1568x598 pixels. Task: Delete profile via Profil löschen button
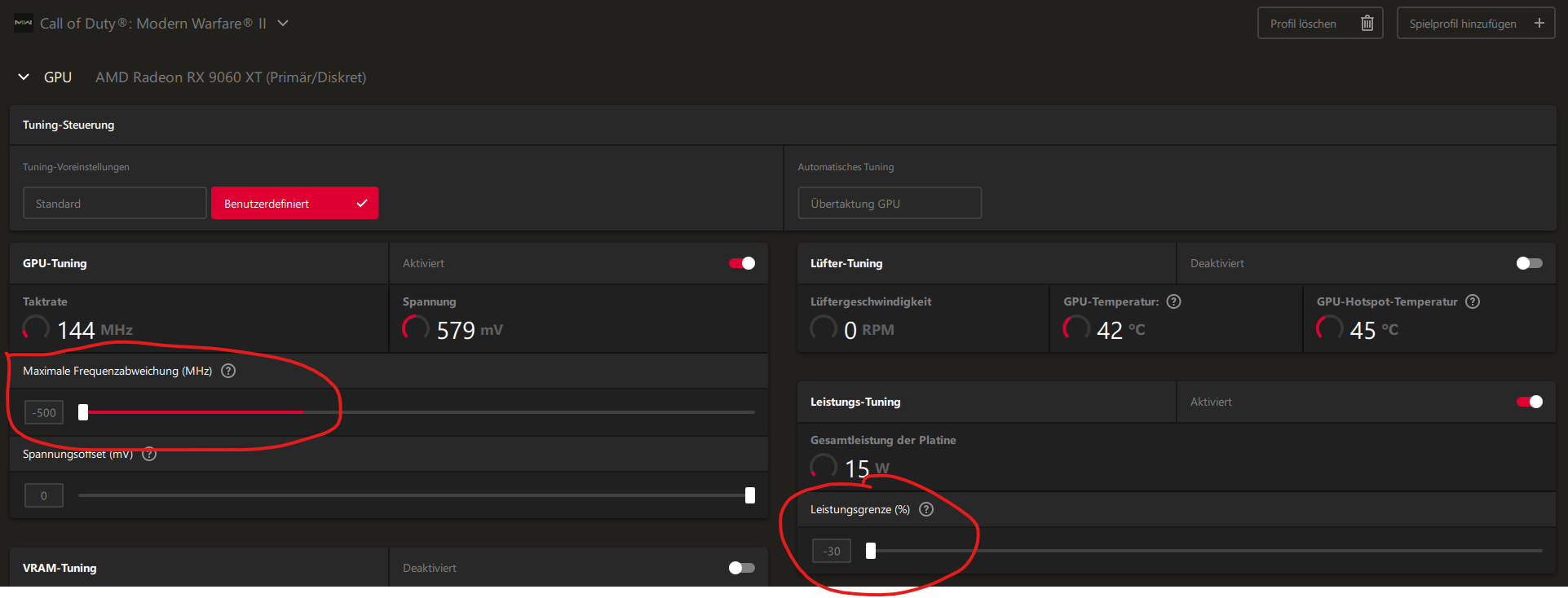(1320, 24)
